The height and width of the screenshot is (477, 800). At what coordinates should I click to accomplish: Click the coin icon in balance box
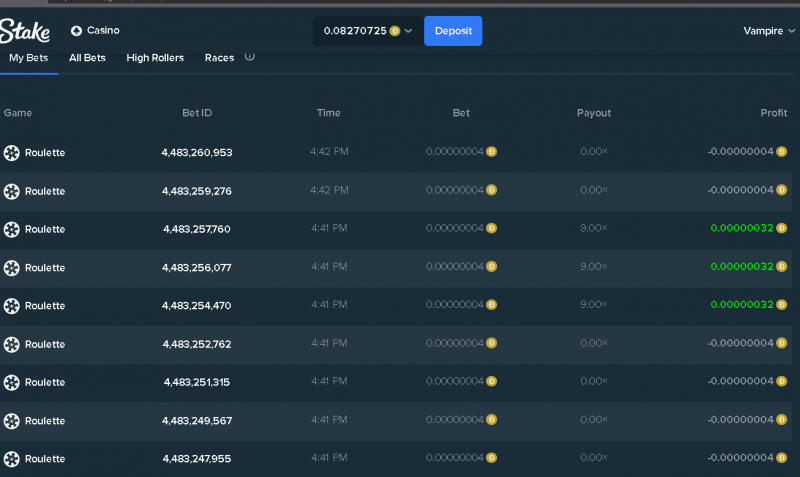click(x=394, y=31)
